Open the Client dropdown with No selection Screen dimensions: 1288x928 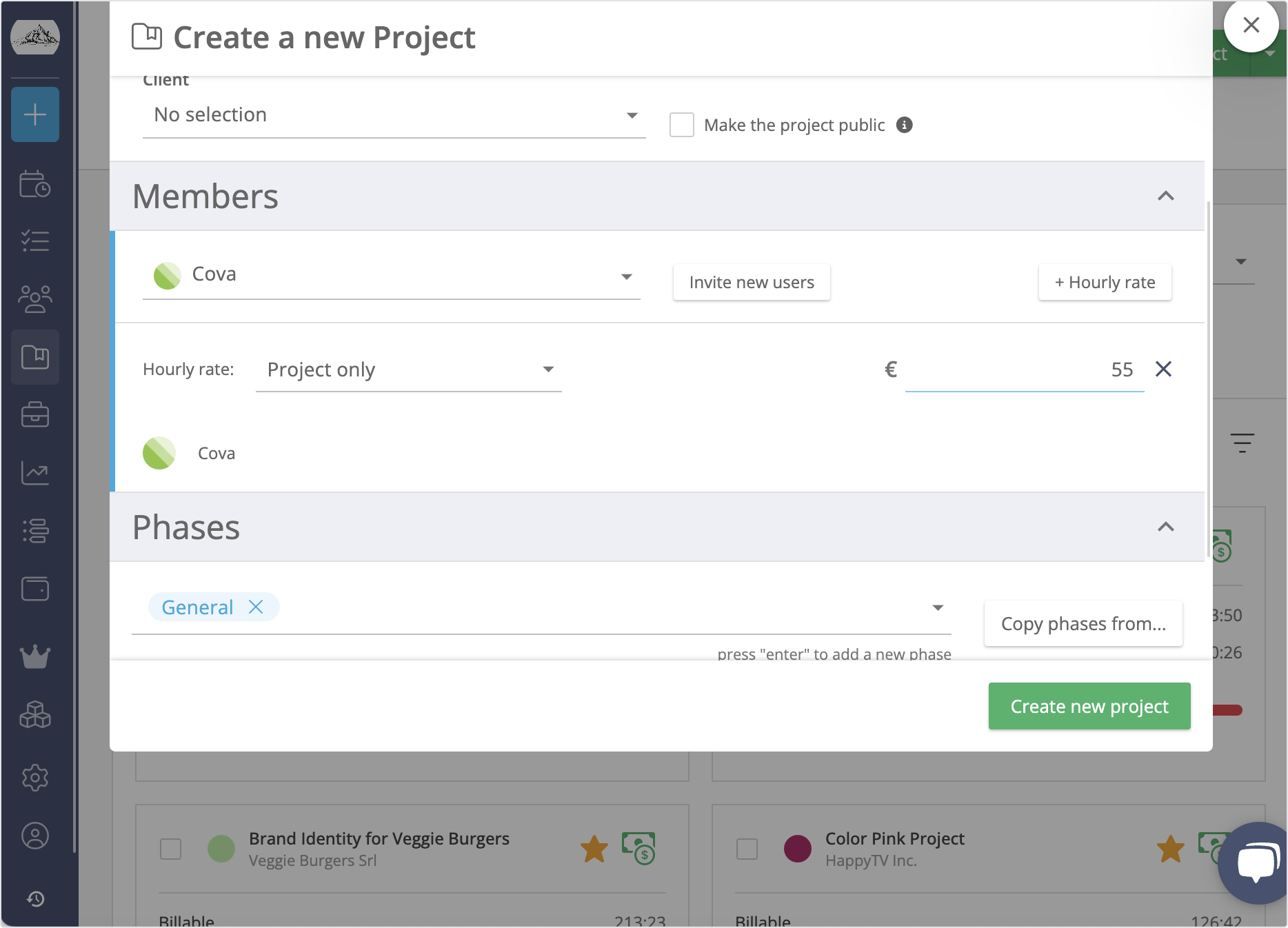[393, 115]
